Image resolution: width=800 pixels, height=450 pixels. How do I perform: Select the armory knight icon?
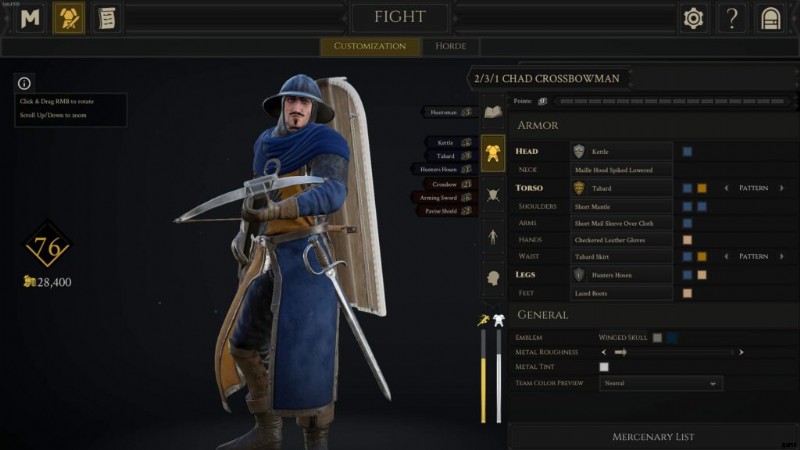tap(69, 18)
